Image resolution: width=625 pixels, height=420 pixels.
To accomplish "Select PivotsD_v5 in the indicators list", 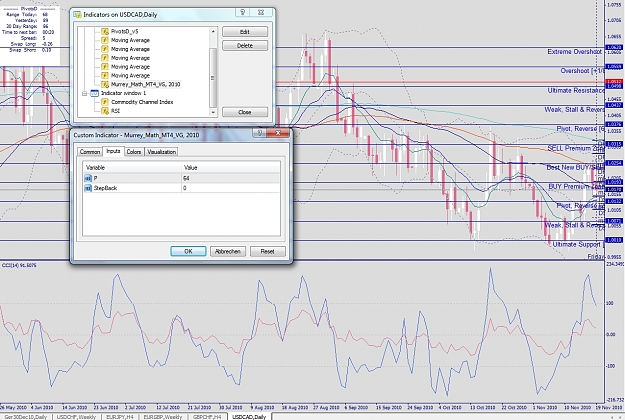I will pos(124,31).
